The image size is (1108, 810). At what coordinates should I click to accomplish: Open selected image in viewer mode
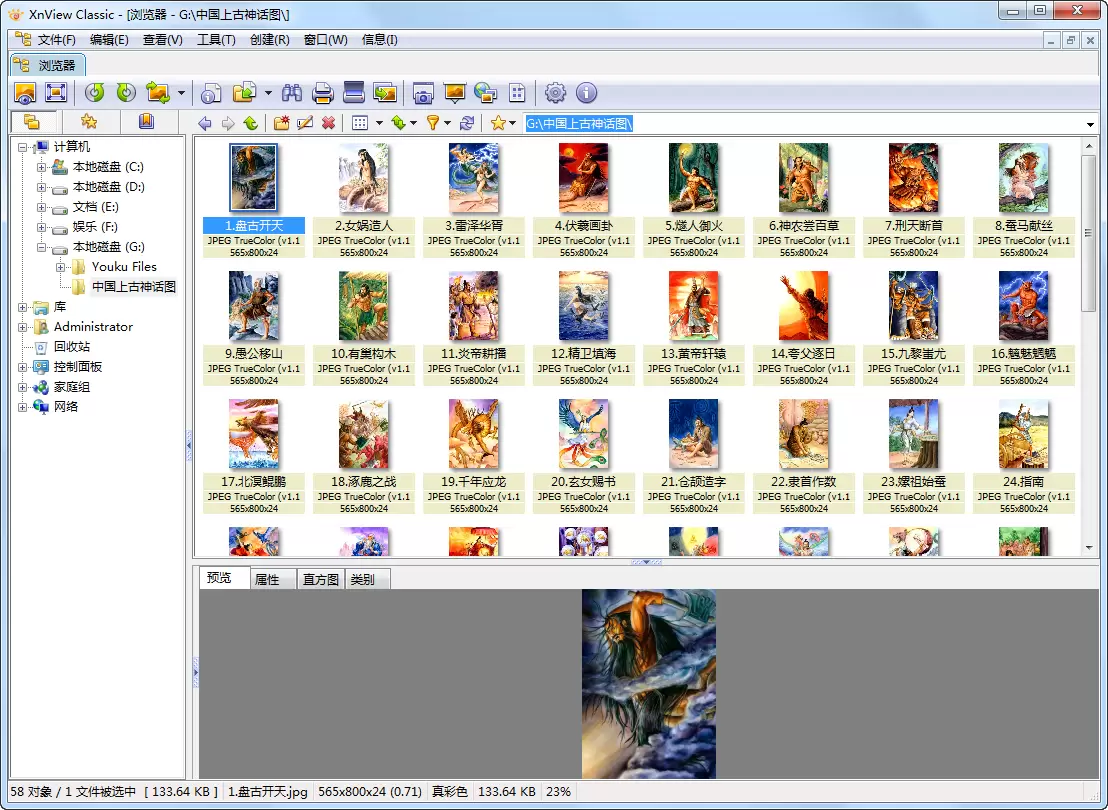pos(25,93)
